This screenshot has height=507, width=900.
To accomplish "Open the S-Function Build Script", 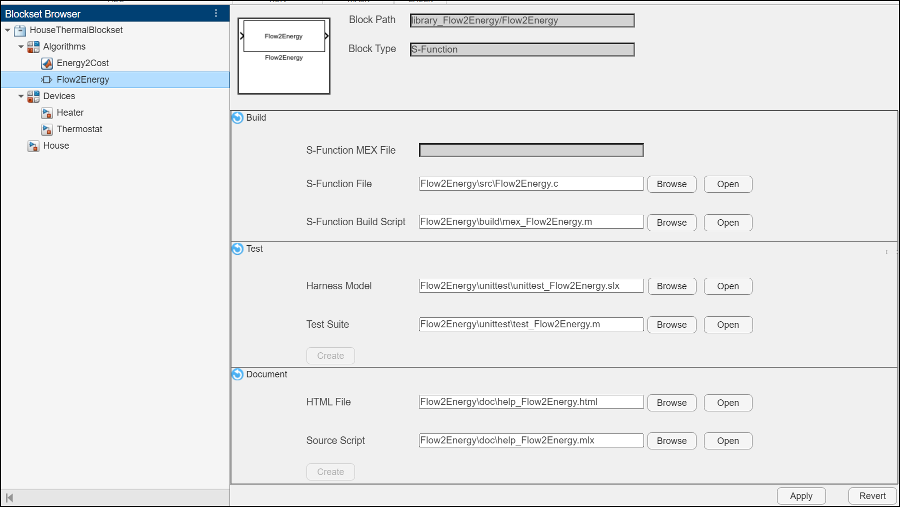I will (728, 222).
